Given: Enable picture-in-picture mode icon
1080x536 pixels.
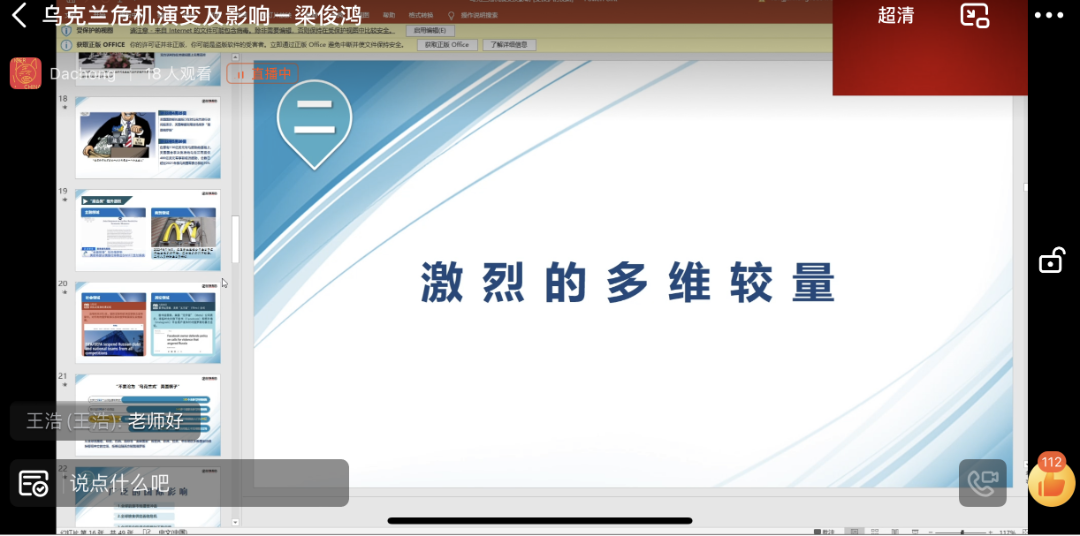Looking at the screenshot, I should point(975,15).
